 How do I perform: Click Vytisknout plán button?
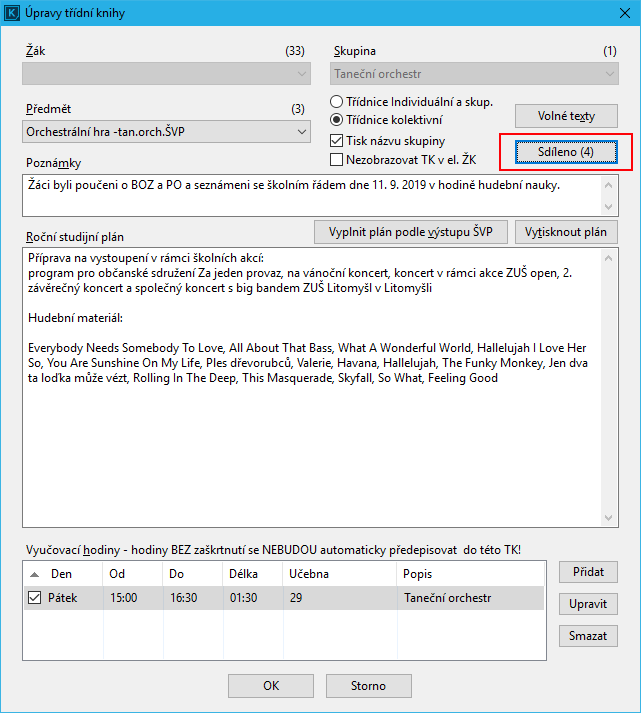[567, 232]
